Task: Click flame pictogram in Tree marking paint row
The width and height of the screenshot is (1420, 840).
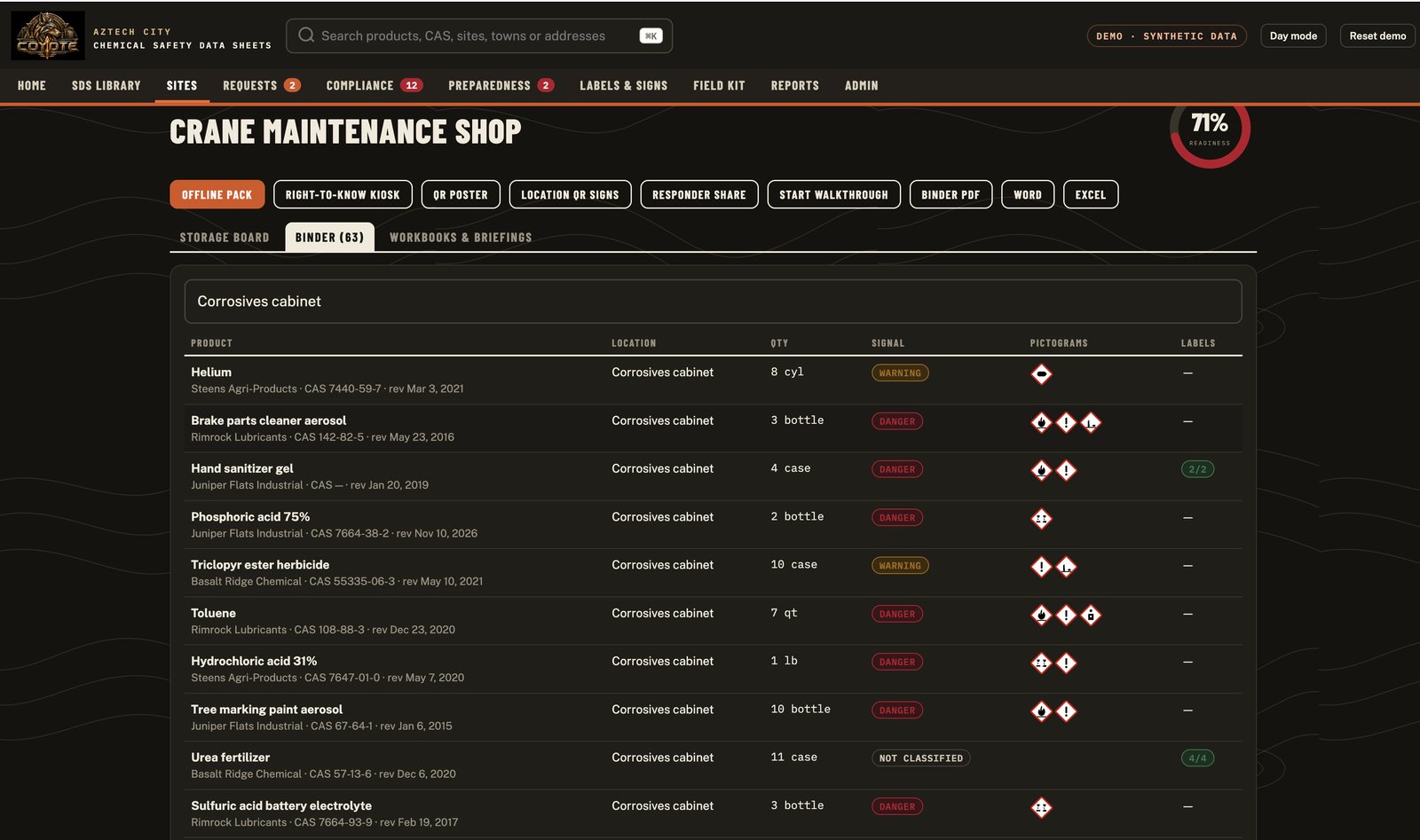Action: [1041, 710]
